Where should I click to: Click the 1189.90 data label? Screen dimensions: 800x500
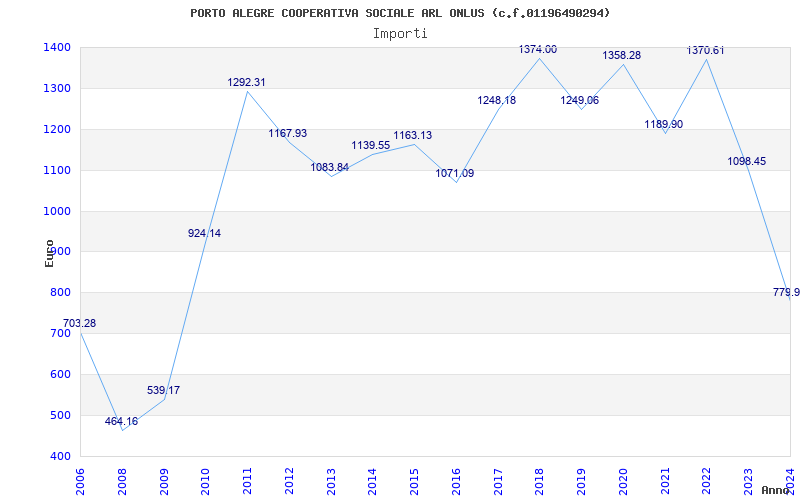click(x=663, y=124)
